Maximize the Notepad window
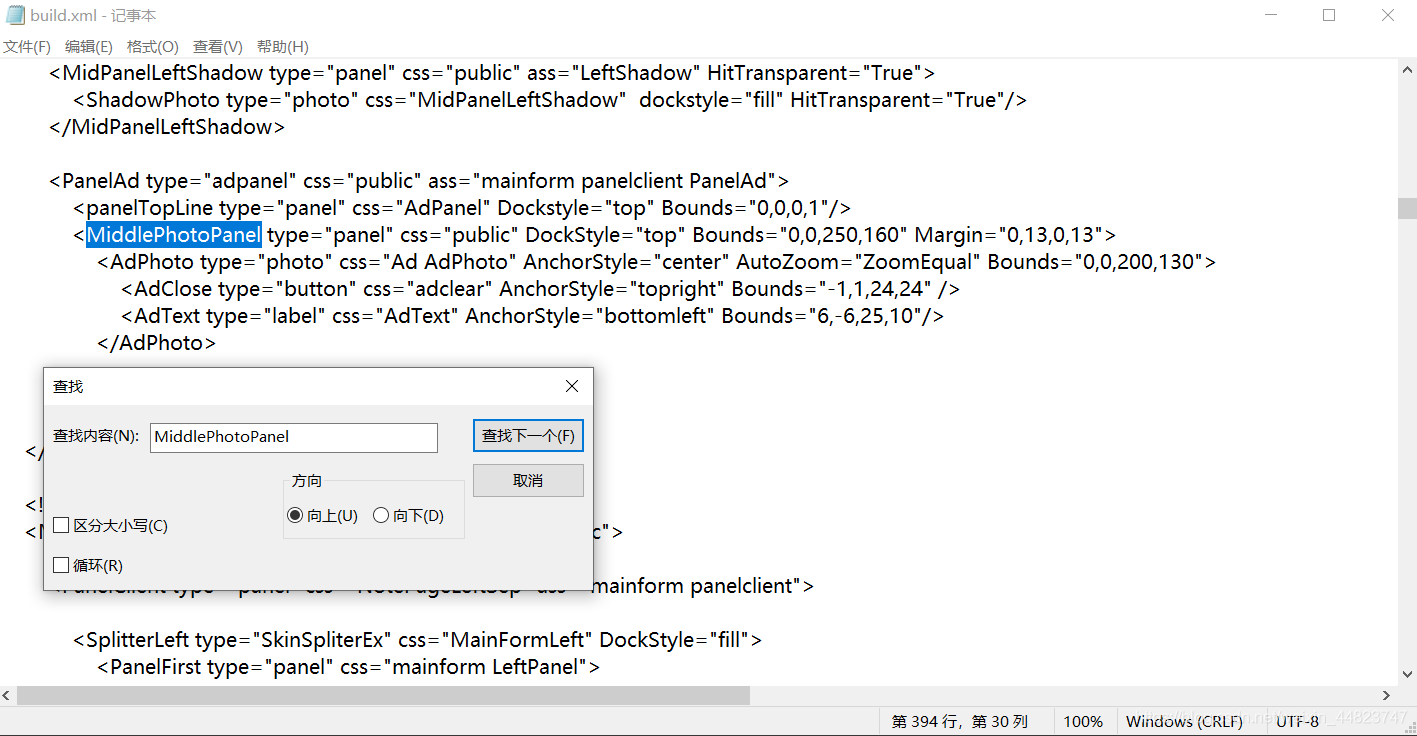1417x736 pixels. click(1329, 15)
